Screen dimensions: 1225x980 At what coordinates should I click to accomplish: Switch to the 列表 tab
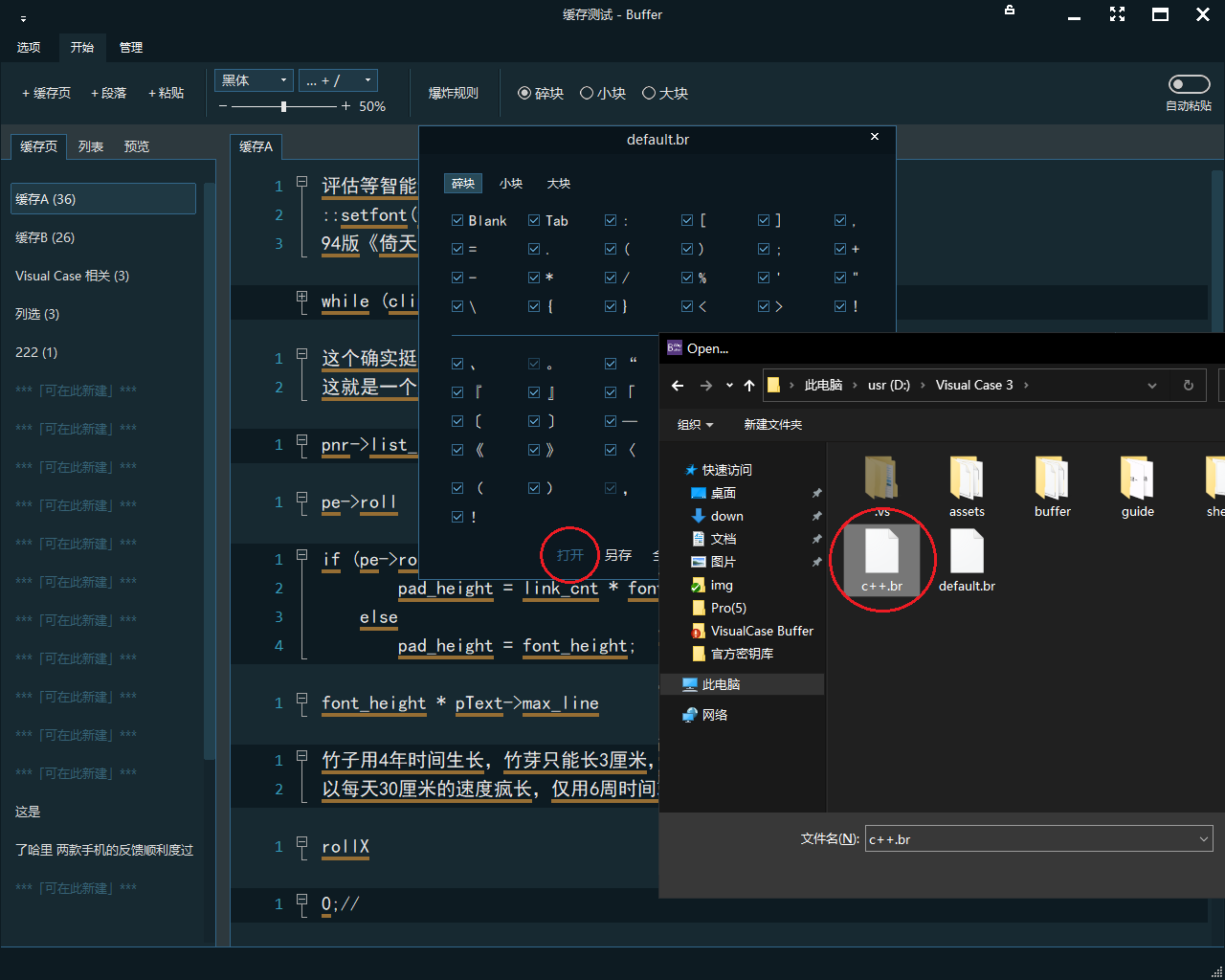(x=91, y=146)
